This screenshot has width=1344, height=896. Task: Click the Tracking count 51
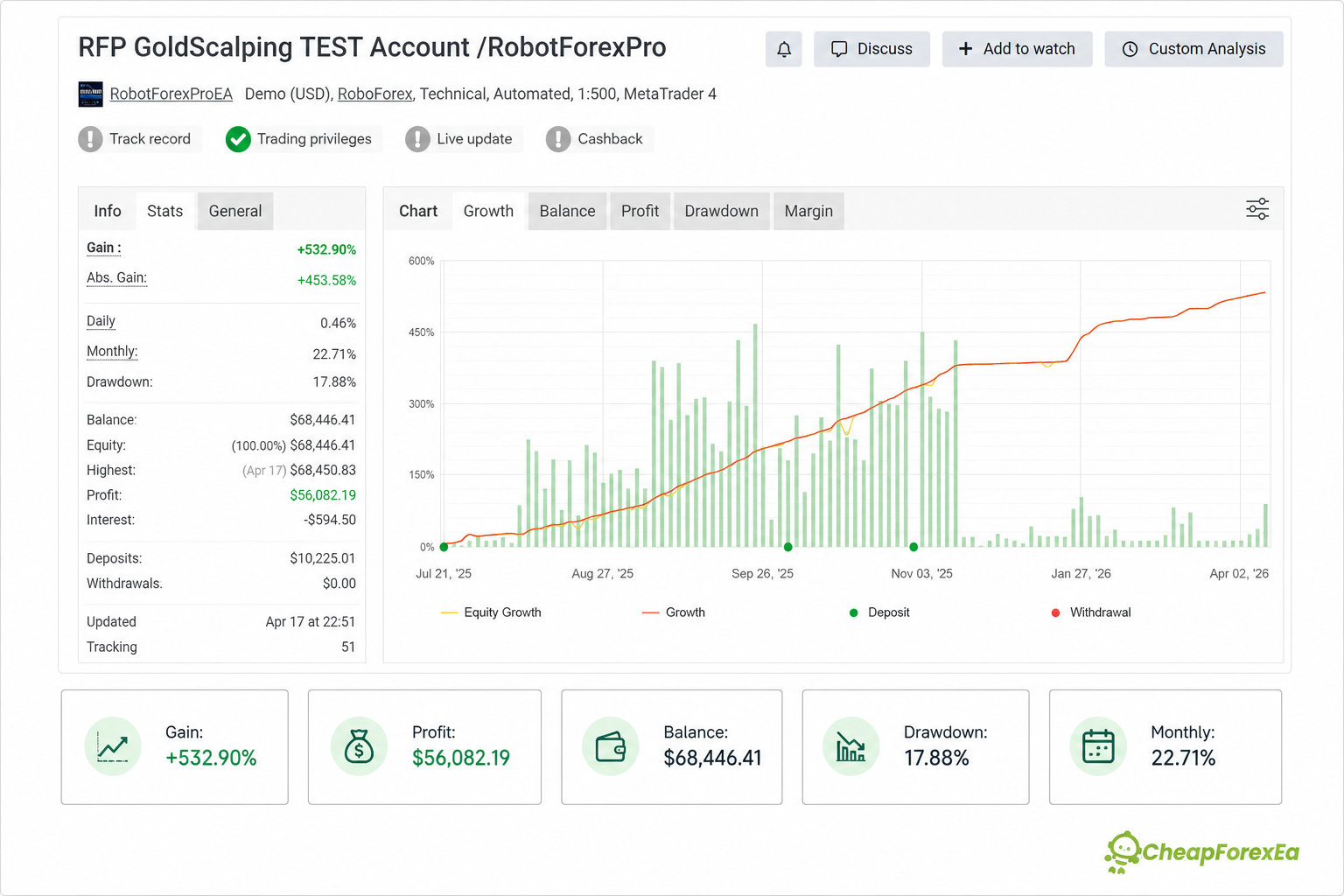[x=348, y=647]
